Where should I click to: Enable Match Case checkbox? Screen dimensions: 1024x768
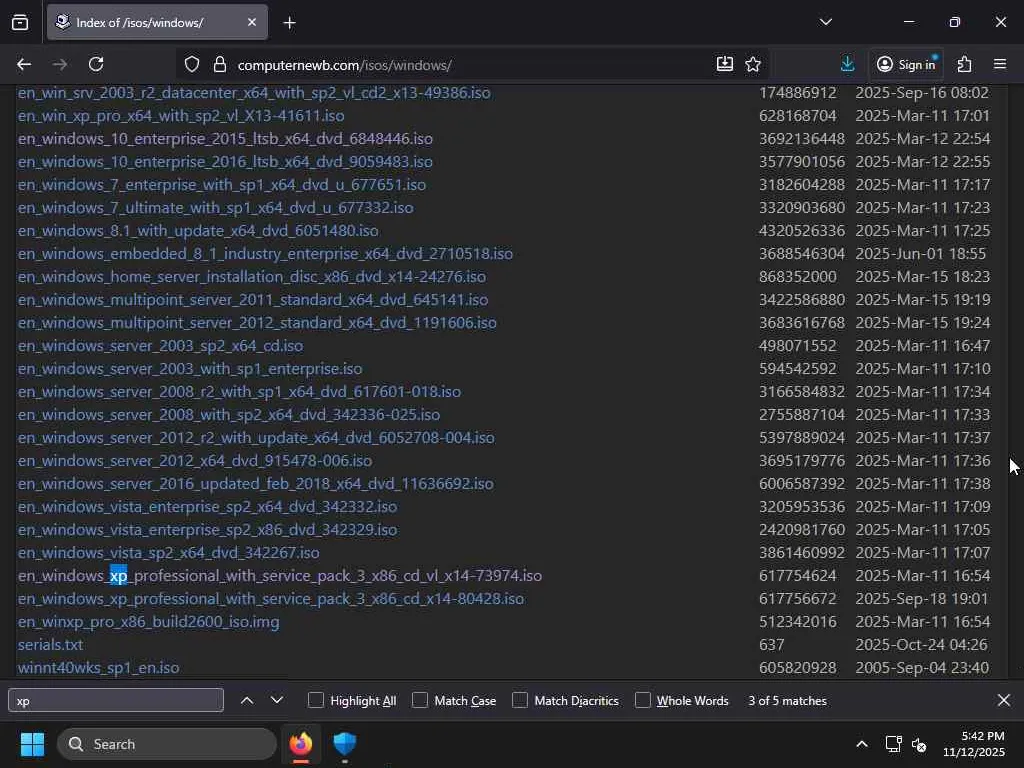420,700
